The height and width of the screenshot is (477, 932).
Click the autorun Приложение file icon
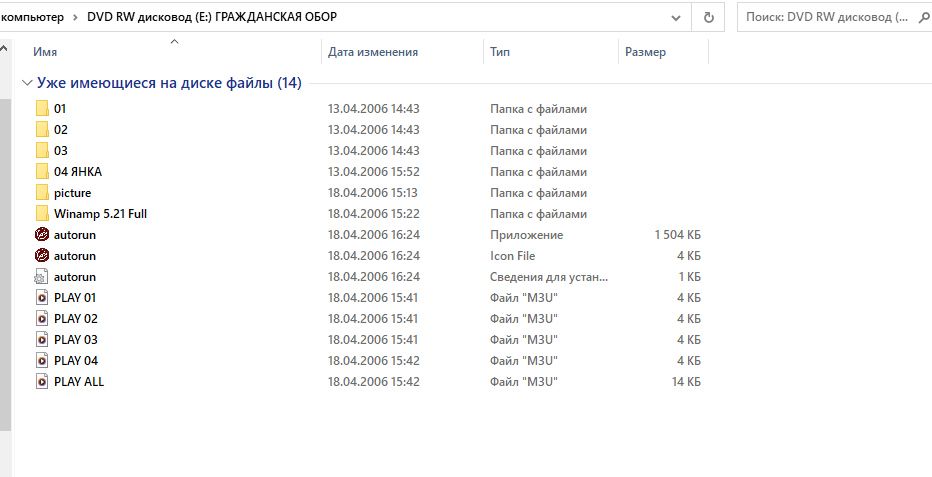(42, 235)
